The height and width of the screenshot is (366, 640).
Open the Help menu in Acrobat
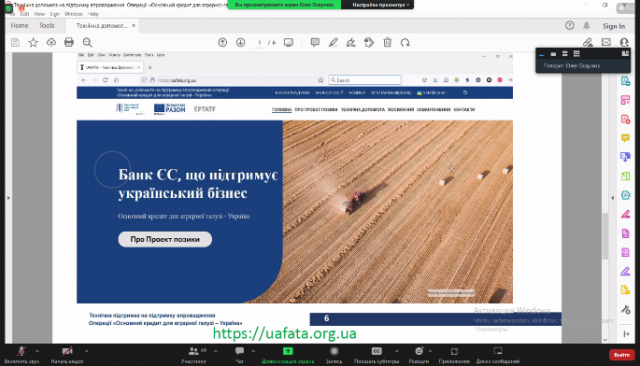[x=93, y=14]
